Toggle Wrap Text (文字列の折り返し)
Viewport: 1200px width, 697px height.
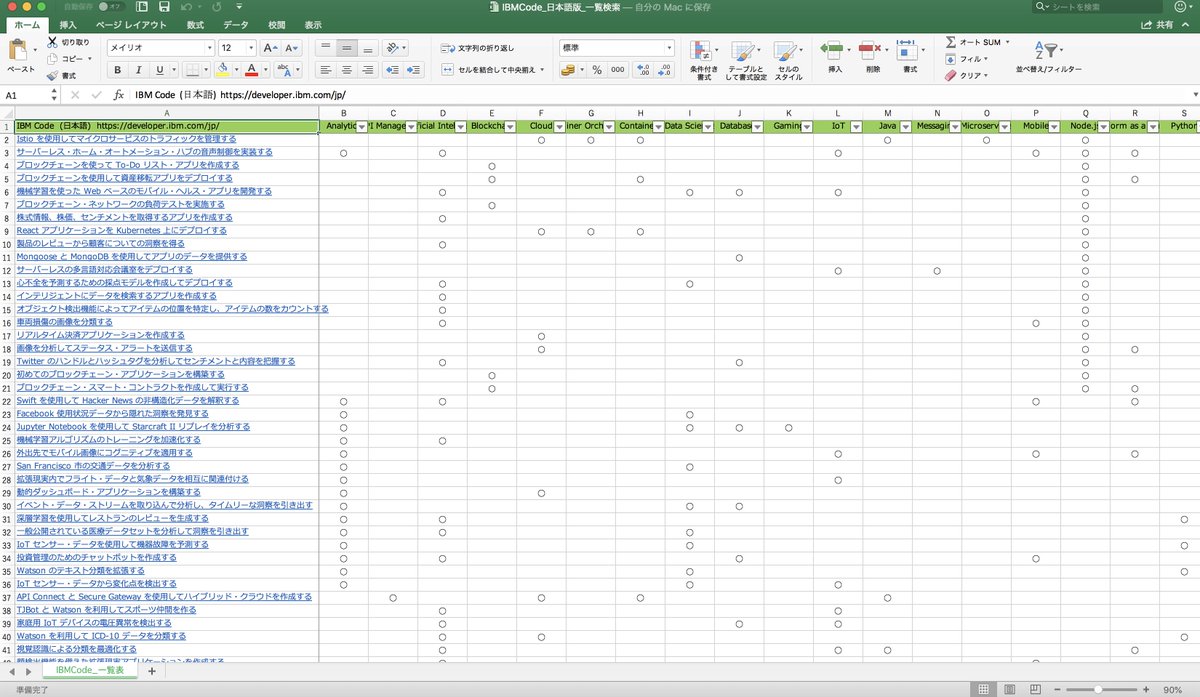coord(478,48)
